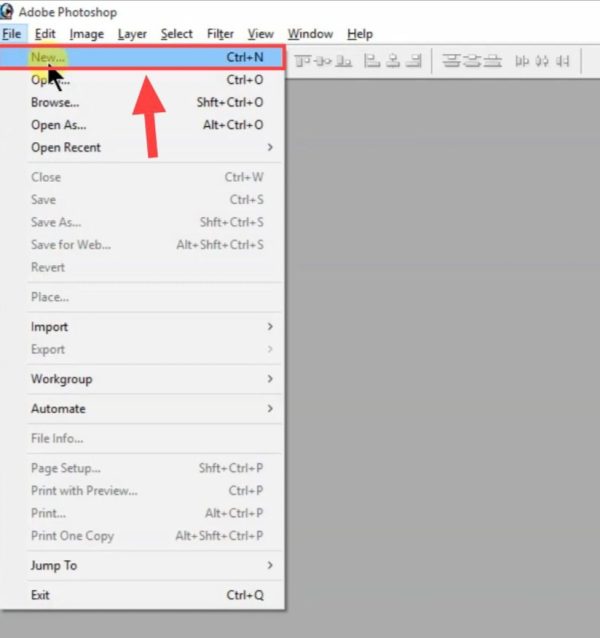Click the Distribute Top Edges icon
Image resolution: width=600 pixels, height=638 pixels.
(x=451, y=61)
